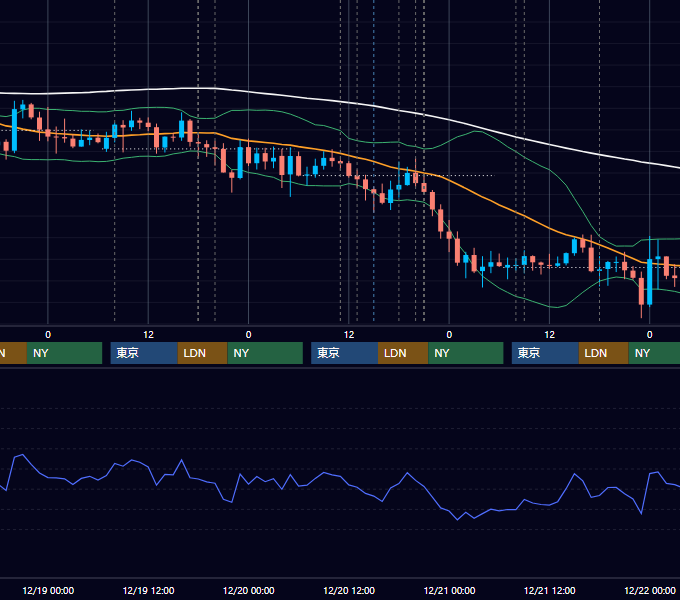Select the 東京 session block around 12/21 12:00
This screenshot has height=600, width=680.
545,353
